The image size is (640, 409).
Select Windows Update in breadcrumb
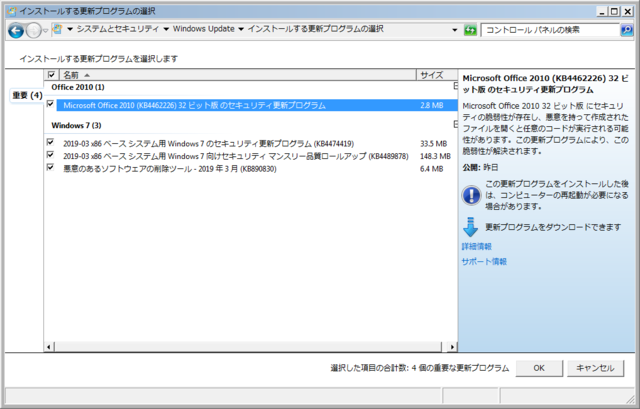click(204, 29)
